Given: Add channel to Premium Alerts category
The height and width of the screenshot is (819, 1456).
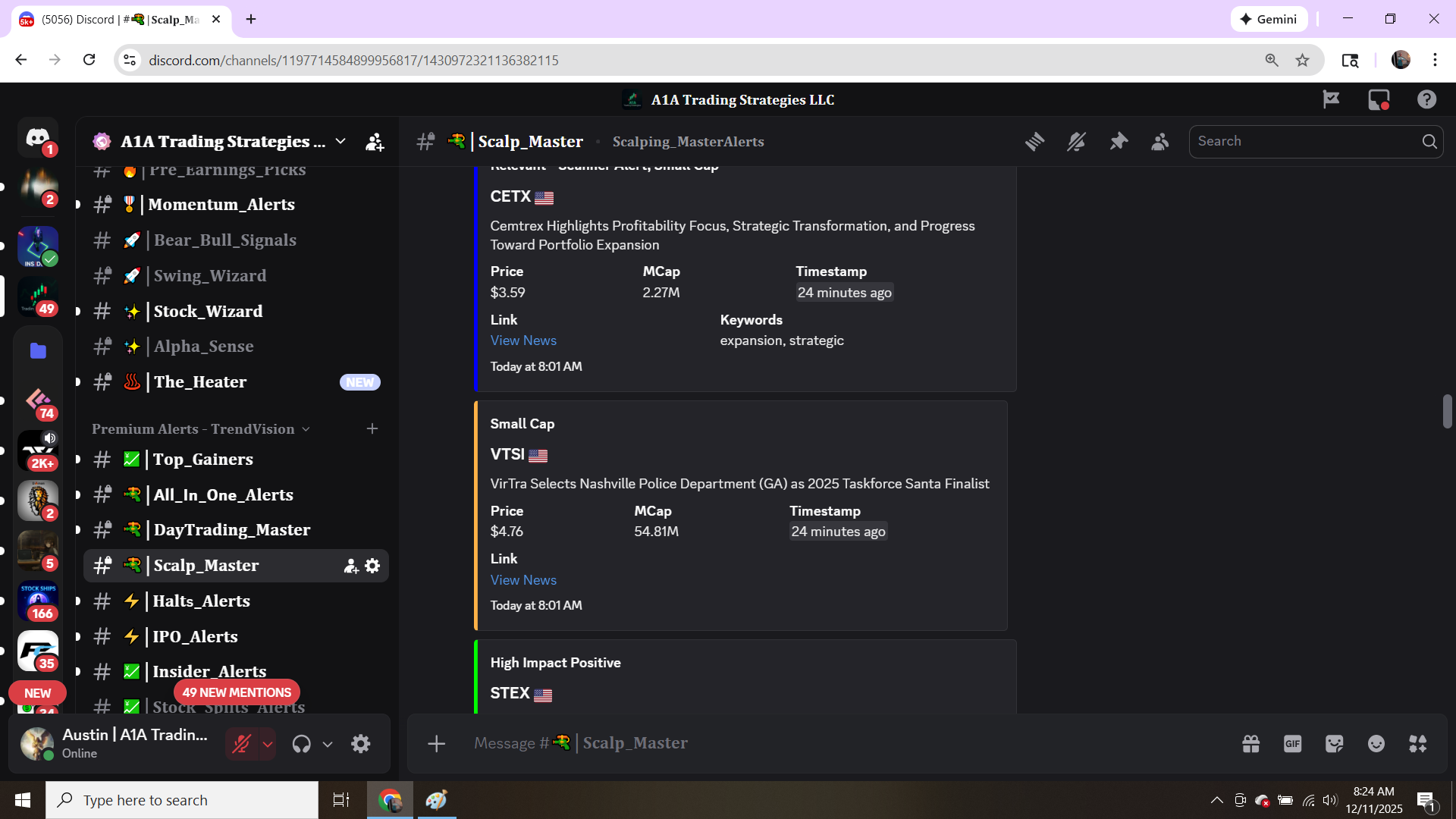Looking at the screenshot, I should click(372, 429).
